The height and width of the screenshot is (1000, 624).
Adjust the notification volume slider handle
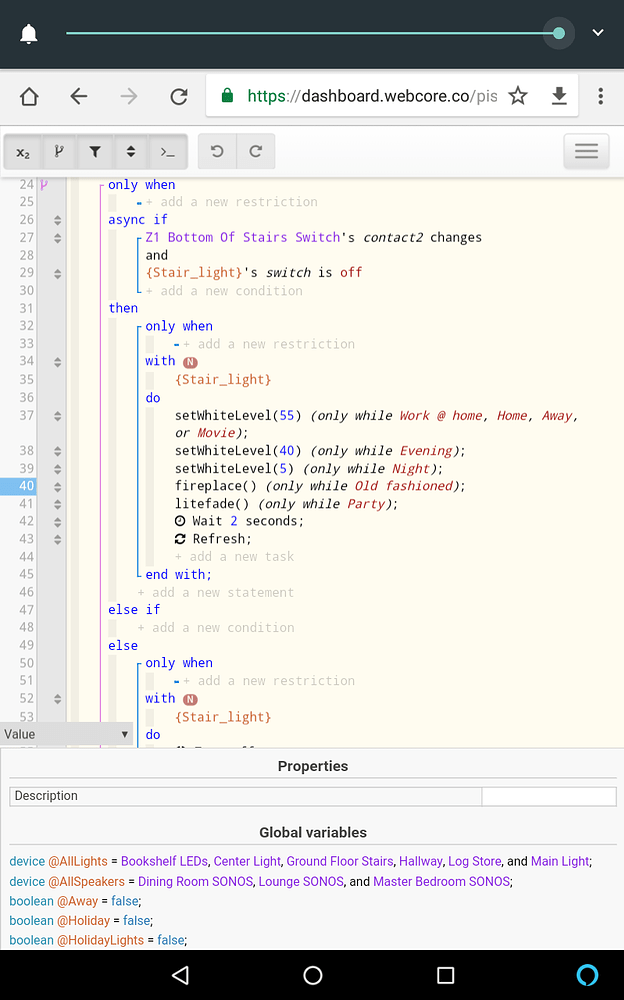[559, 33]
